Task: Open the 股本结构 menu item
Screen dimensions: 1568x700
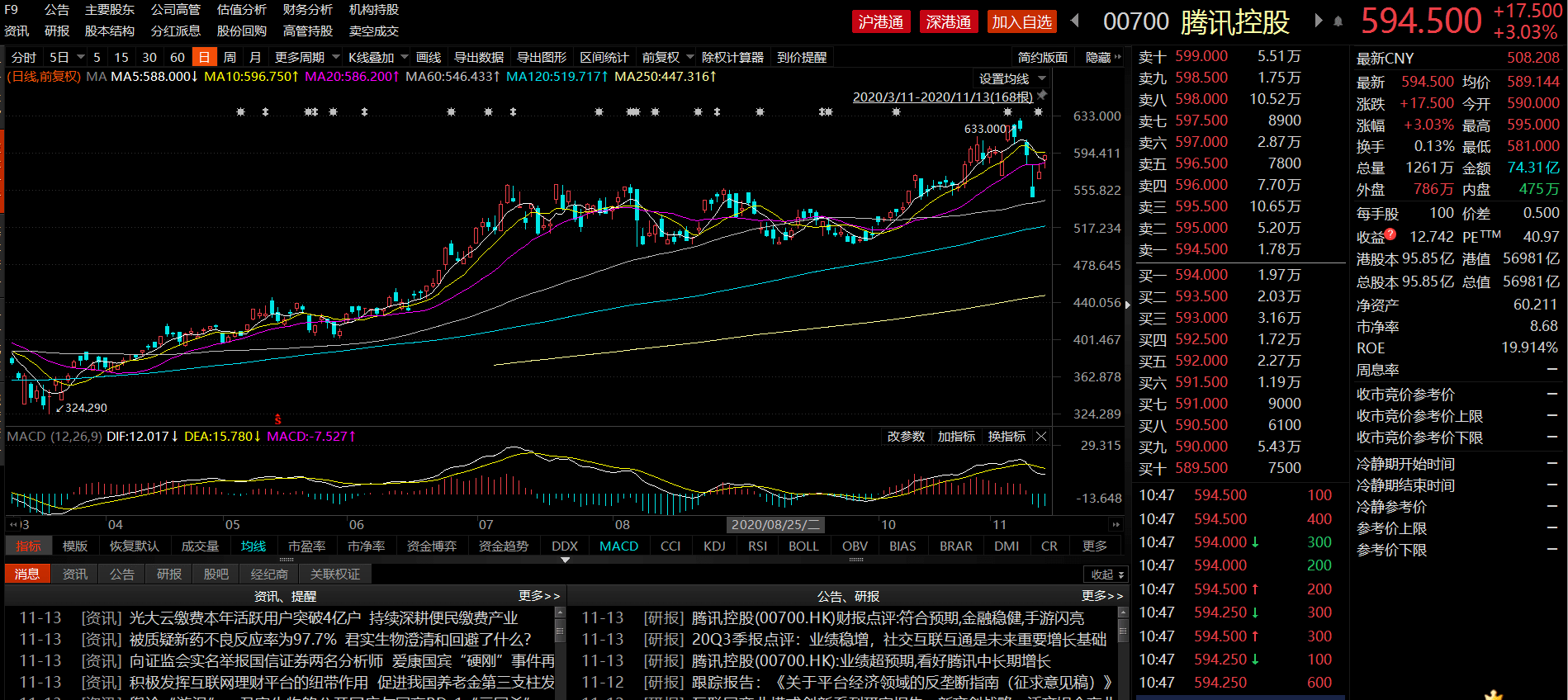Action: (110, 31)
